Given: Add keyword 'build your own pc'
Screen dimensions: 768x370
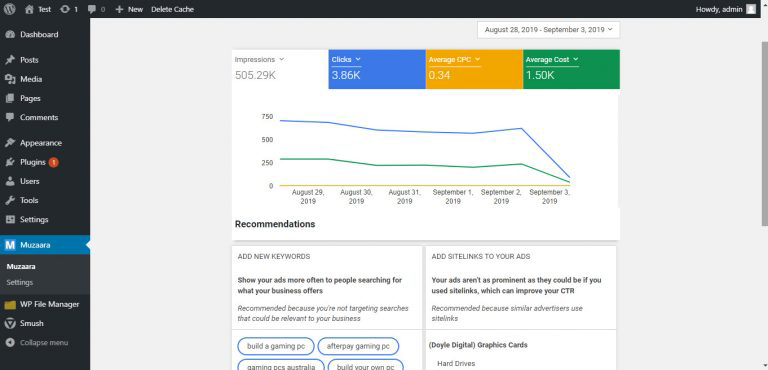Looking at the screenshot, I should (x=366, y=366).
